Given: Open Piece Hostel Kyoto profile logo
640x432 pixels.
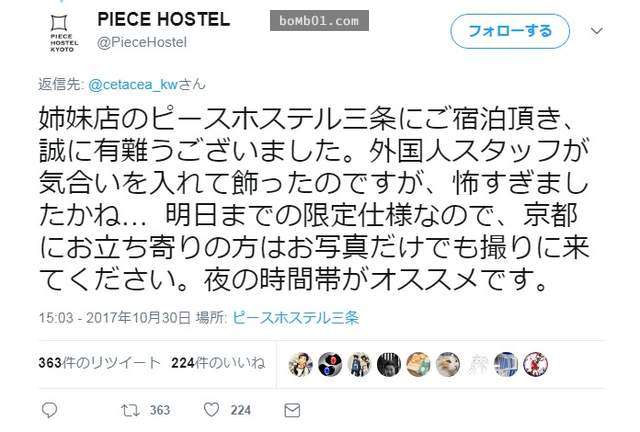Looking at the screenshot, I should [x=63, y=33].
